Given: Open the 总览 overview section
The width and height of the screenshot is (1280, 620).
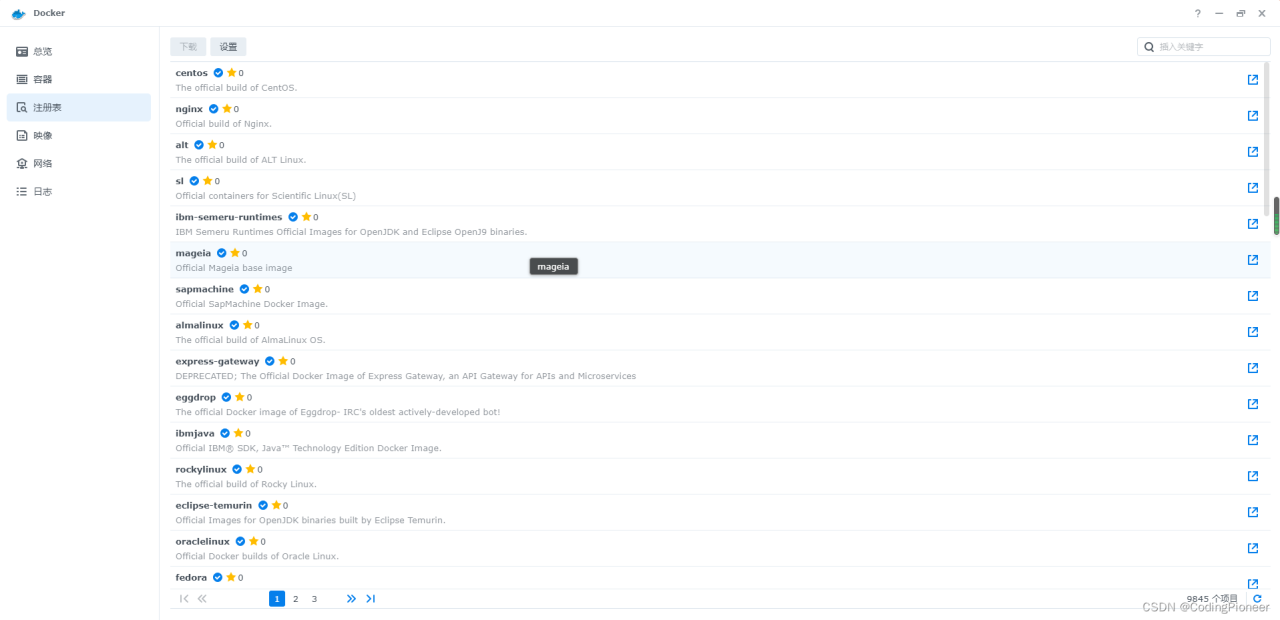Looking at the screenshot, I should [79, 51].
